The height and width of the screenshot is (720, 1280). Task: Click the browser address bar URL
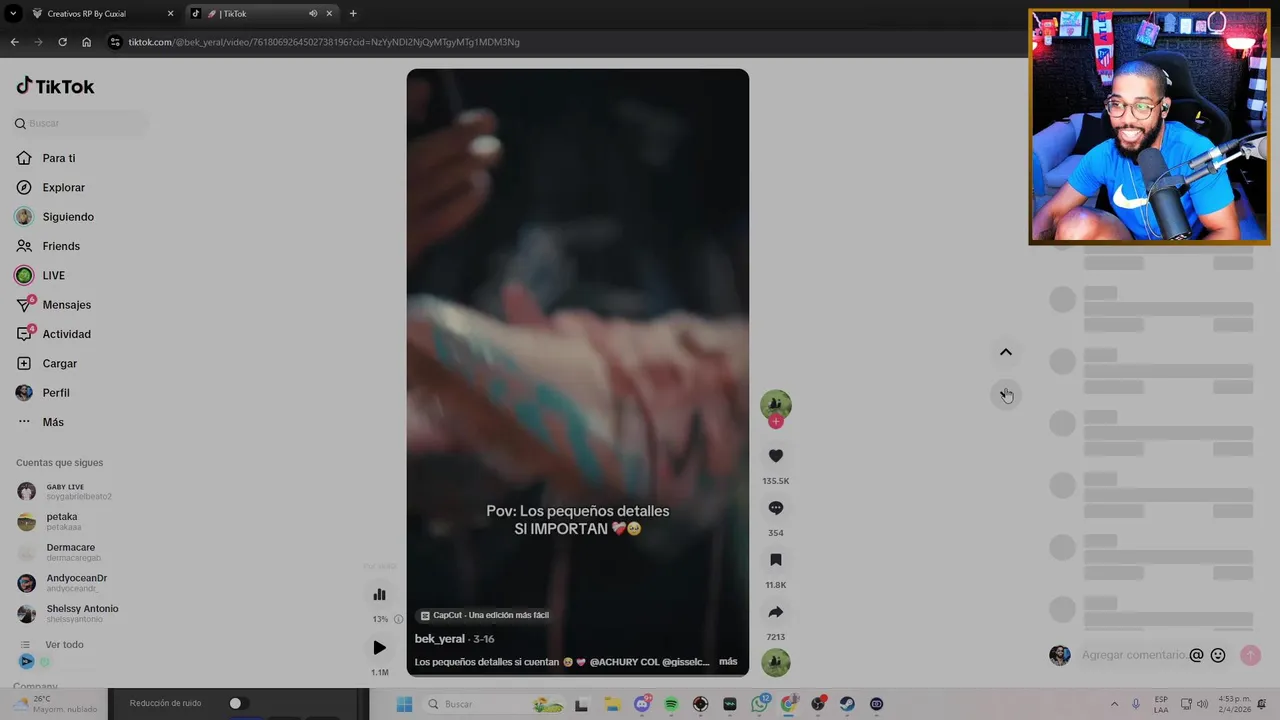[x=324, y=42]
